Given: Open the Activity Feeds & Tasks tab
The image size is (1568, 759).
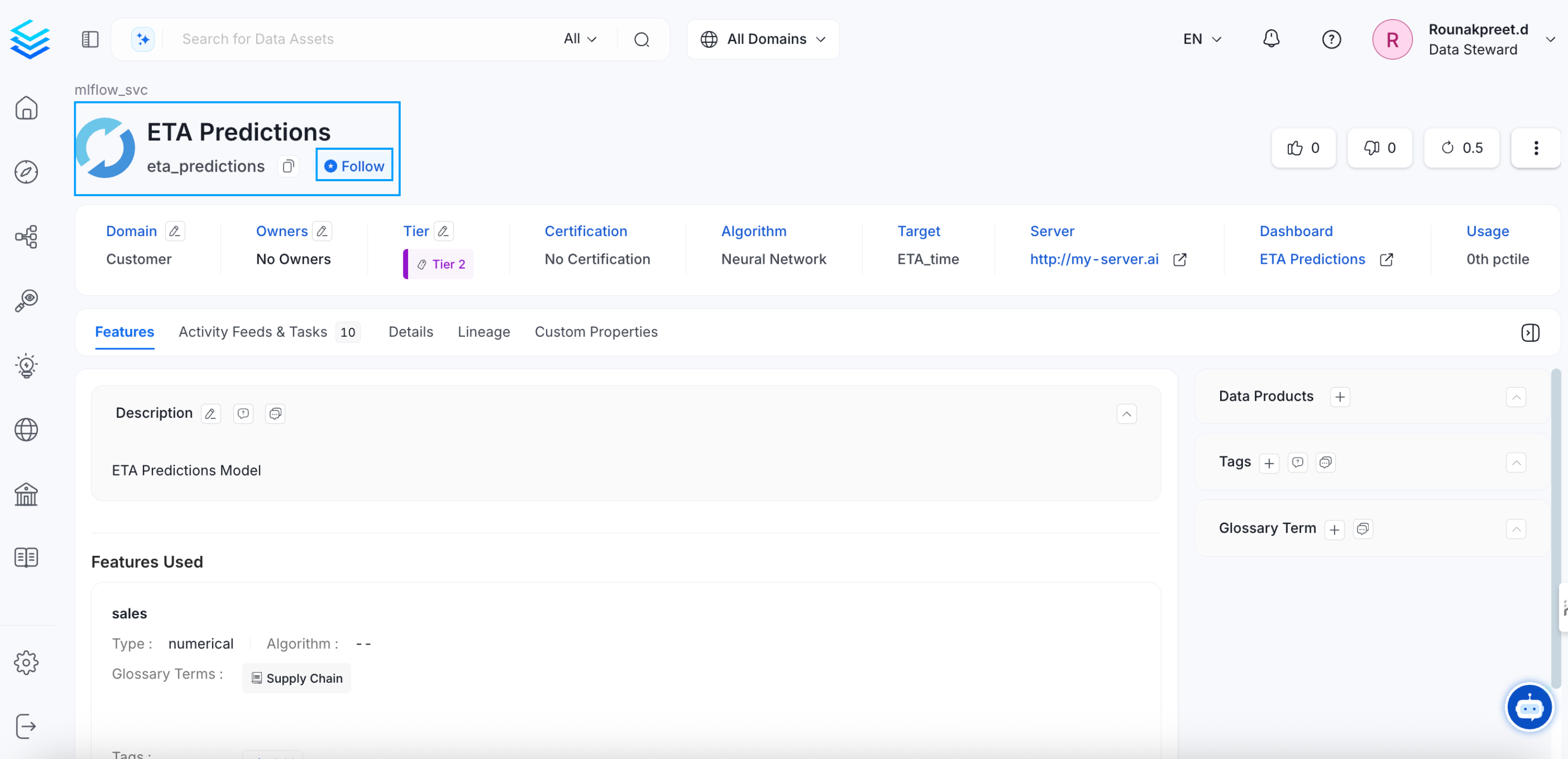Looking at the screenshot, I should point(253,332).
